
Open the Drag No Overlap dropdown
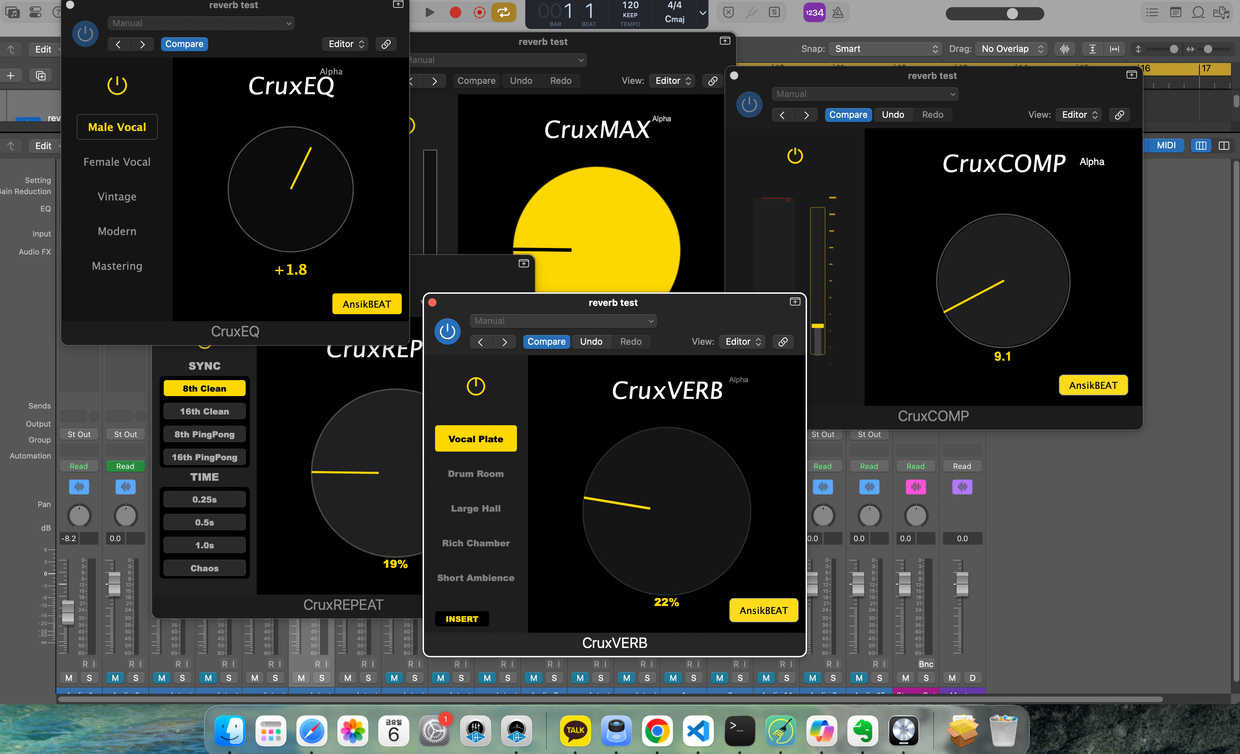pyautogui.click(x=1011, y=49)
